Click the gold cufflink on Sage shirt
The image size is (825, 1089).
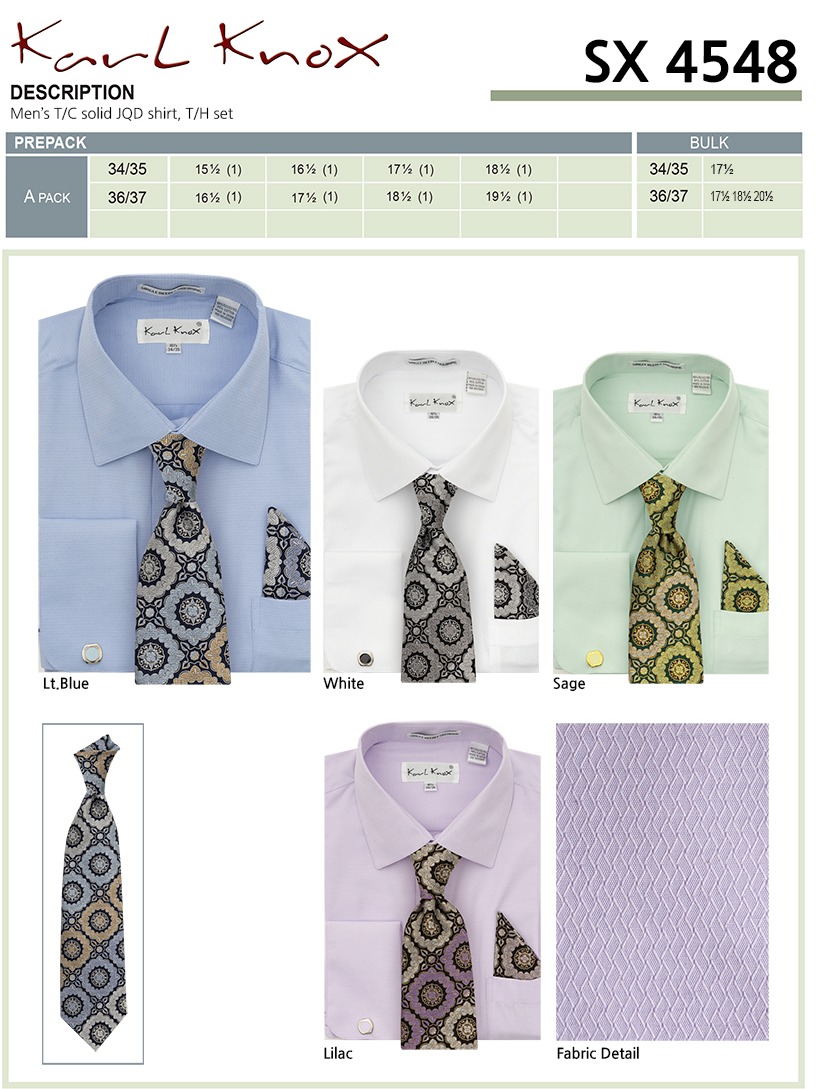[595, 658]
